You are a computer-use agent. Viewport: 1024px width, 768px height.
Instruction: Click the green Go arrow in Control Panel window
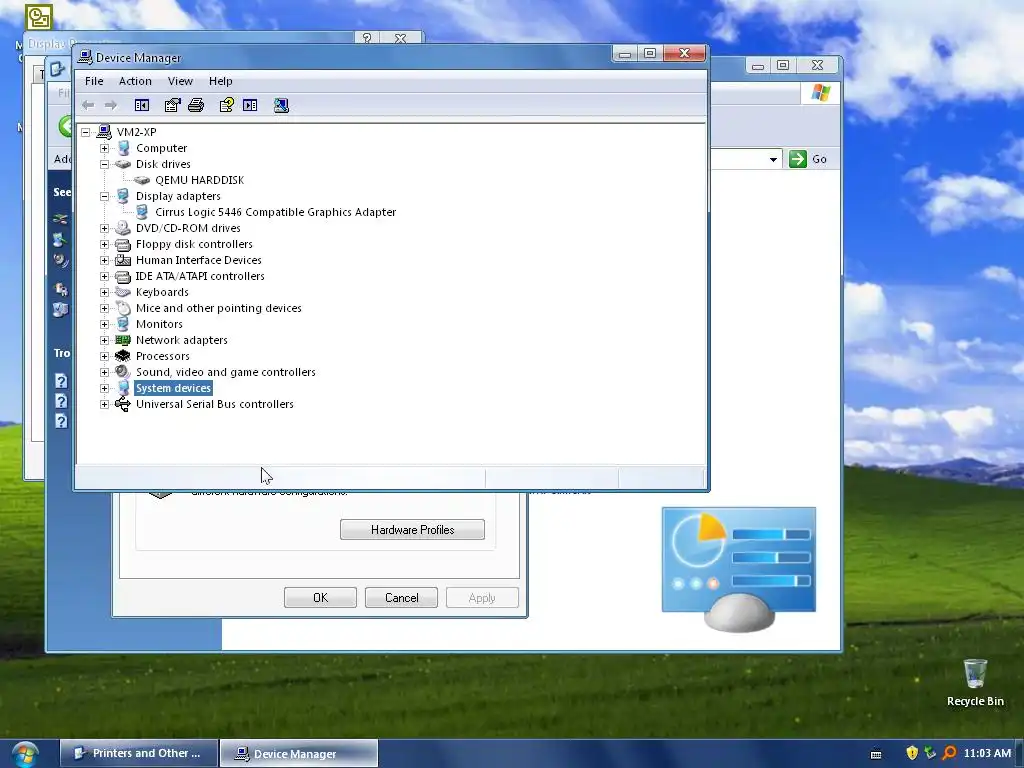click(797, 159)
